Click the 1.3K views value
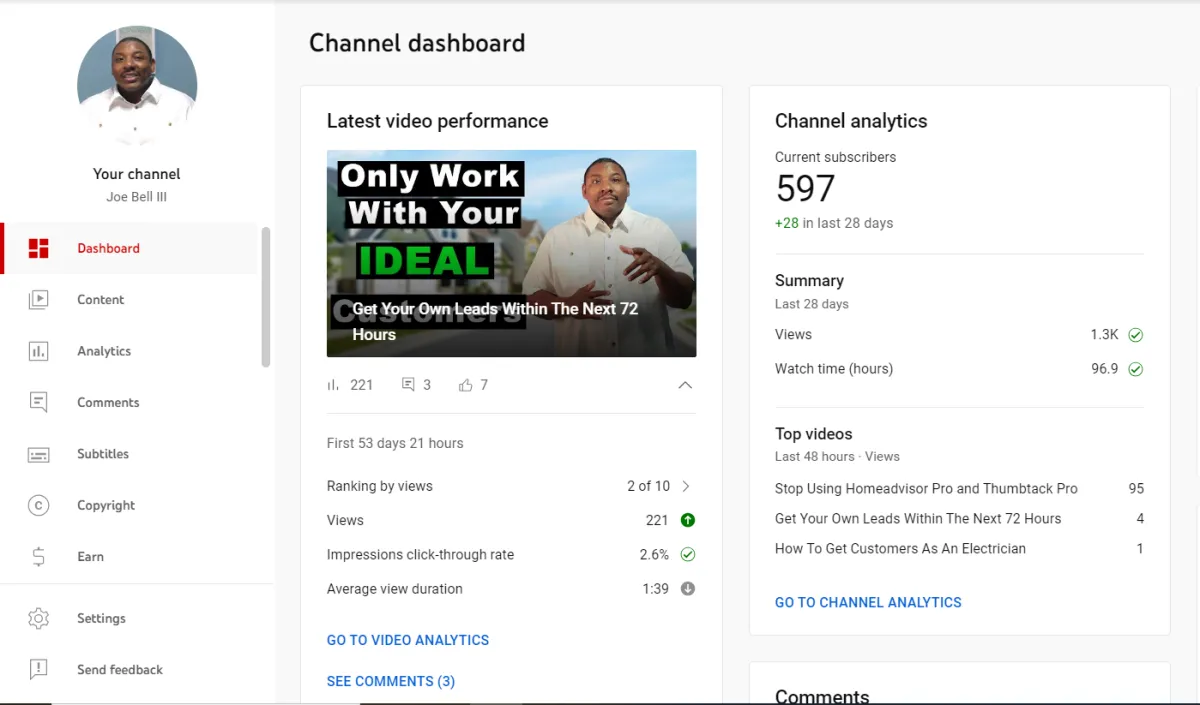1200x705 pixels. coord(1104,335)
